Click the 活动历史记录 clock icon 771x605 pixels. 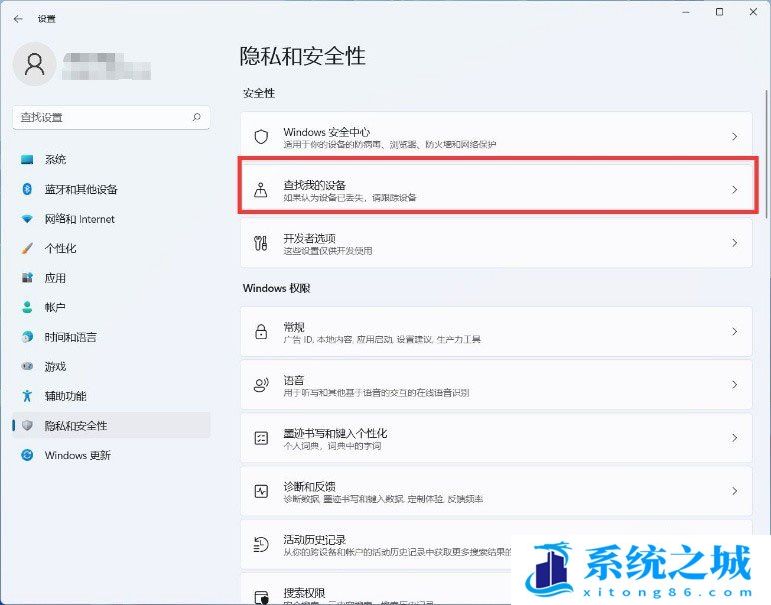tap(261, 544)
